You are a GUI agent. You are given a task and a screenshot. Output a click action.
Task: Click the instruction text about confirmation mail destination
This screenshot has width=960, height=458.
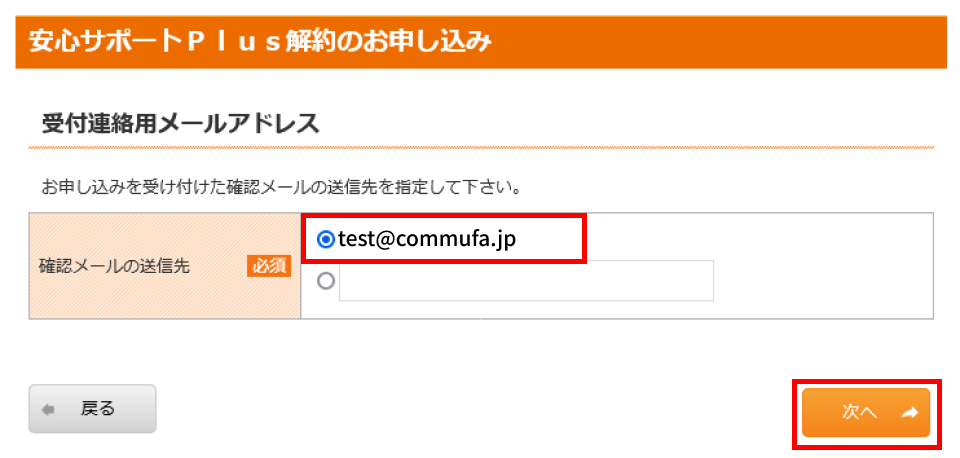coord(283,187)
